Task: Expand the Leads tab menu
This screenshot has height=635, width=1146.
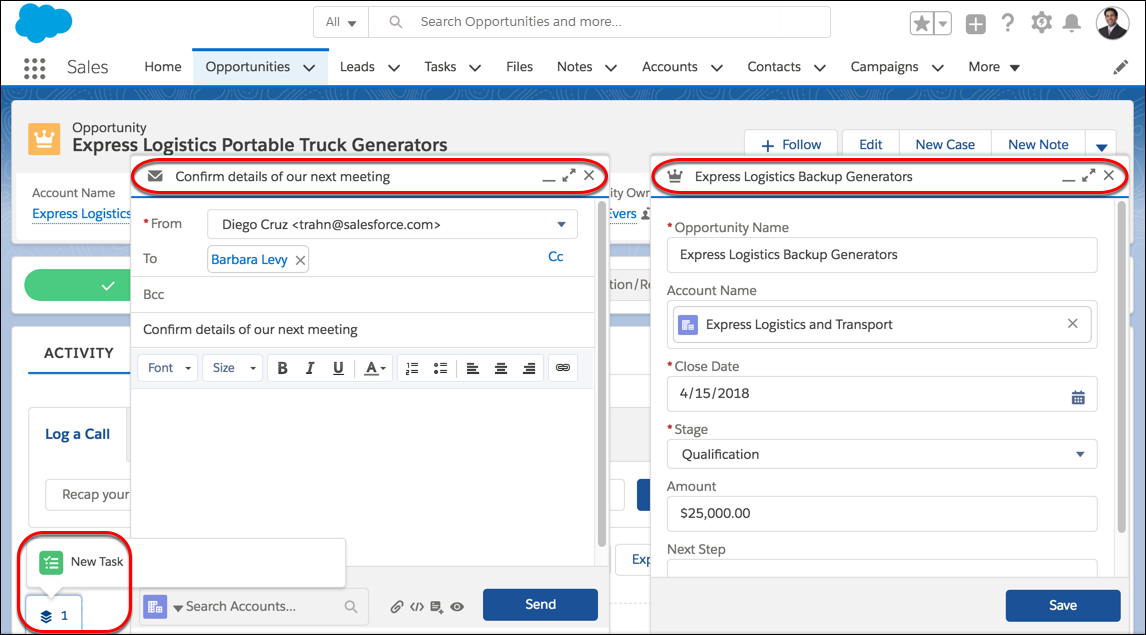Action: 394,68
